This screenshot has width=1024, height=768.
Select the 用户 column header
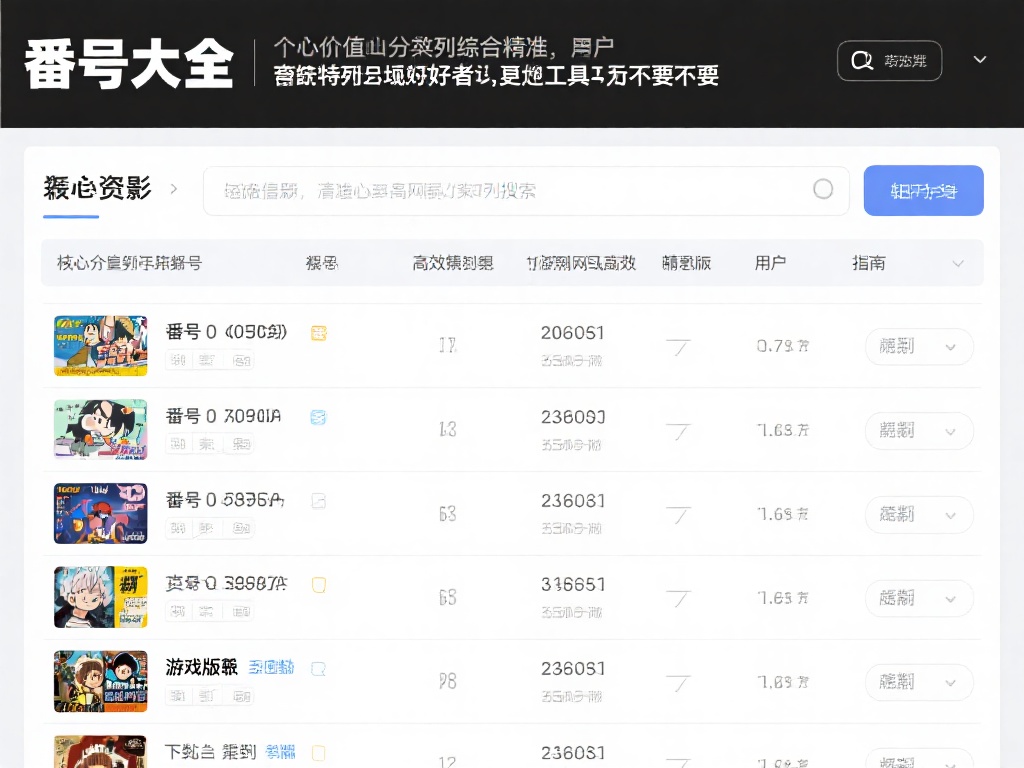pyautogui.click(x=770, y=263)
